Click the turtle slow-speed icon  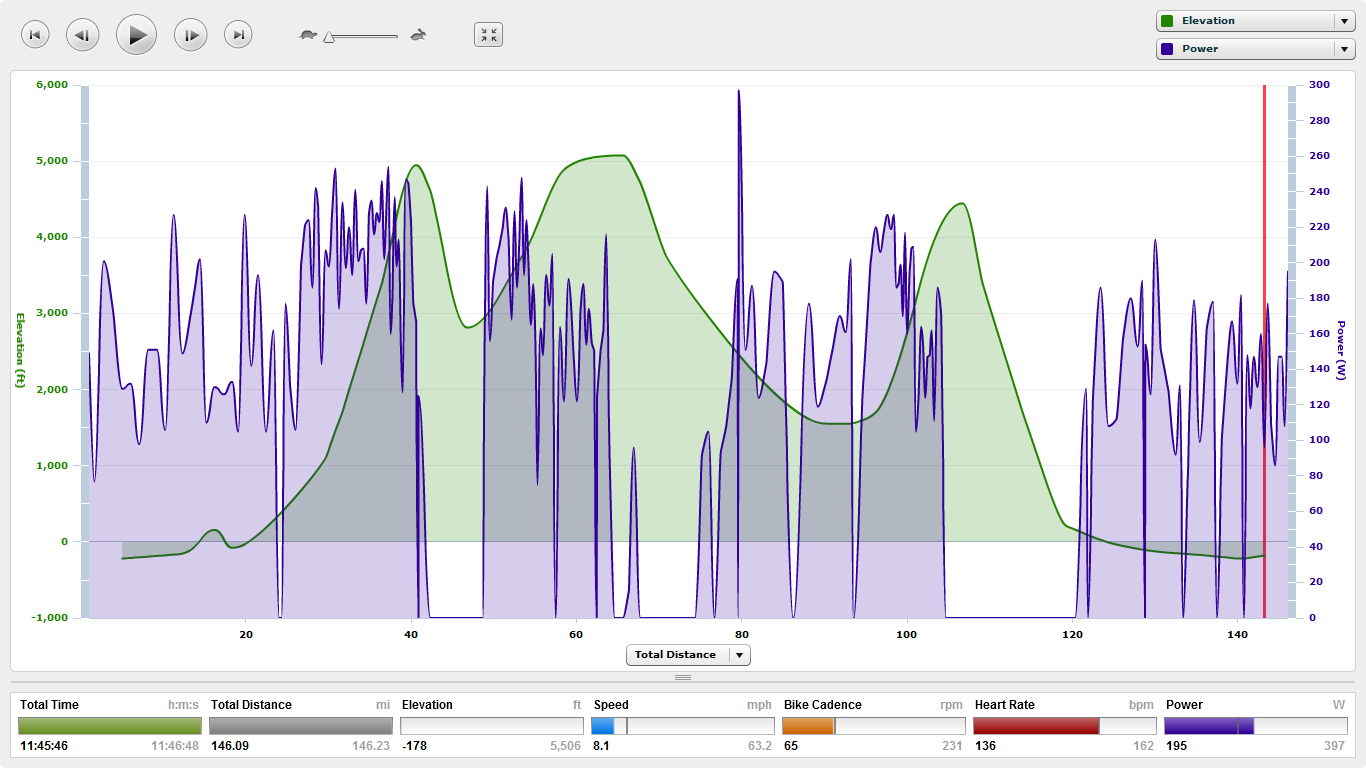tap(308, 35)
